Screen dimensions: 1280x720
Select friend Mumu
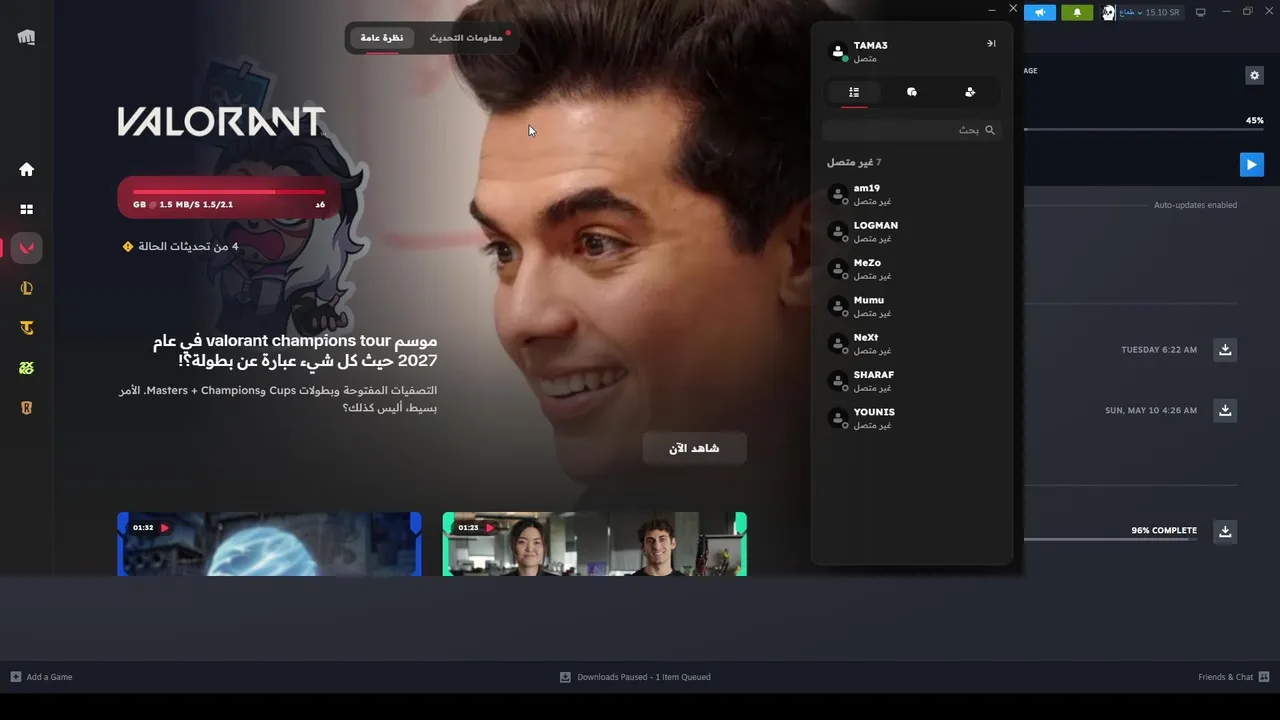click(x=912, y=306)
